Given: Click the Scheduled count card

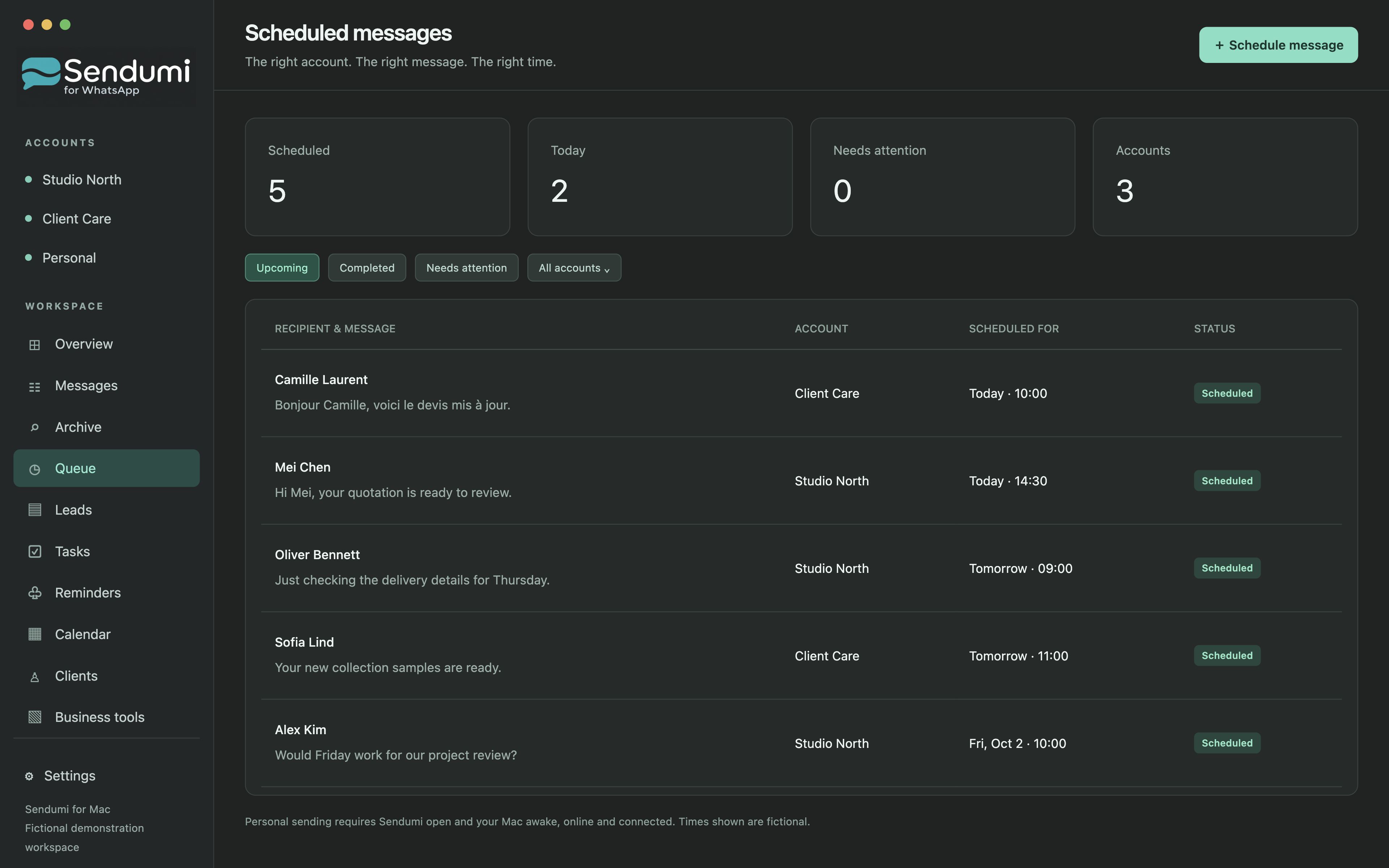Looking at the screenshot, I should click(x=378, y=177).
